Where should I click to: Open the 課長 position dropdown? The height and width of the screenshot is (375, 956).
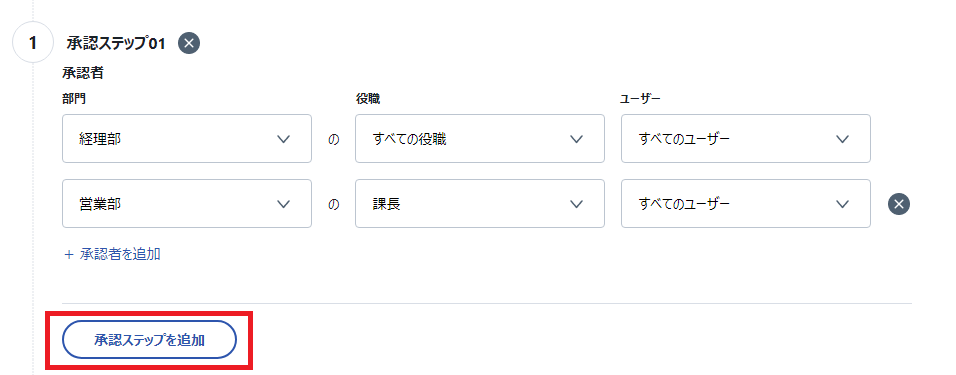click(480, 204)
